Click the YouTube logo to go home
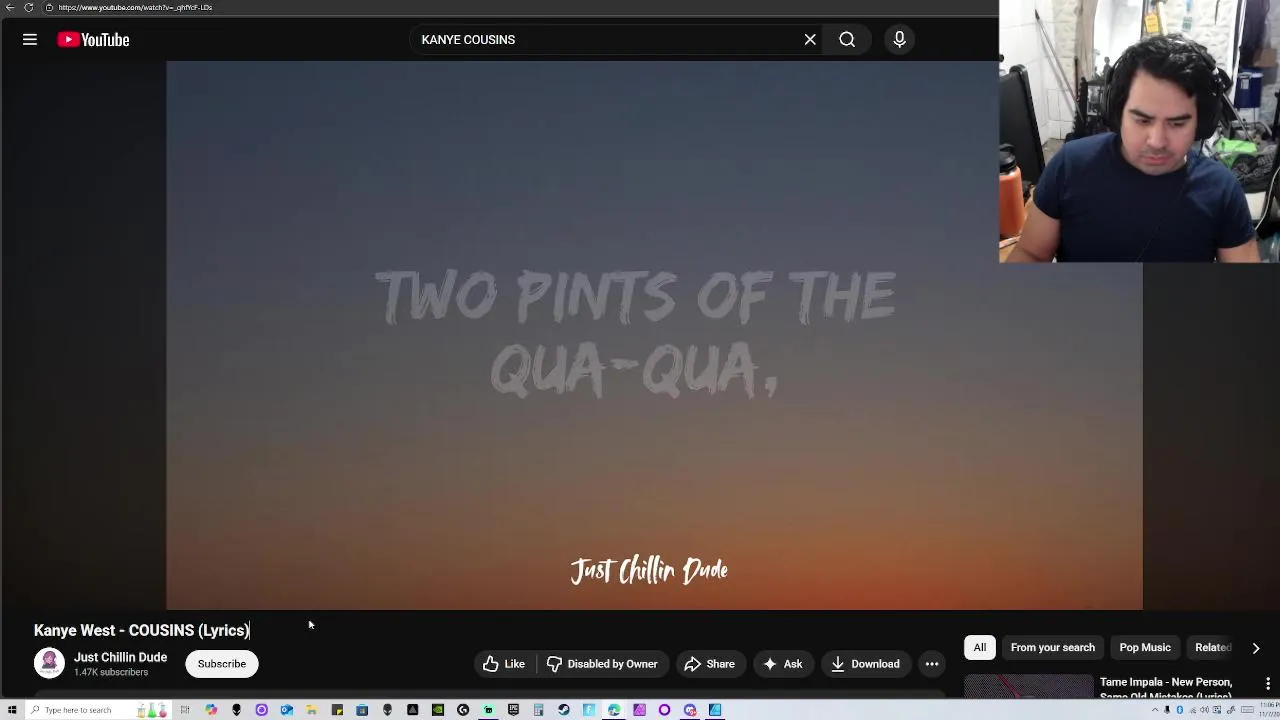 pos(93,40)
